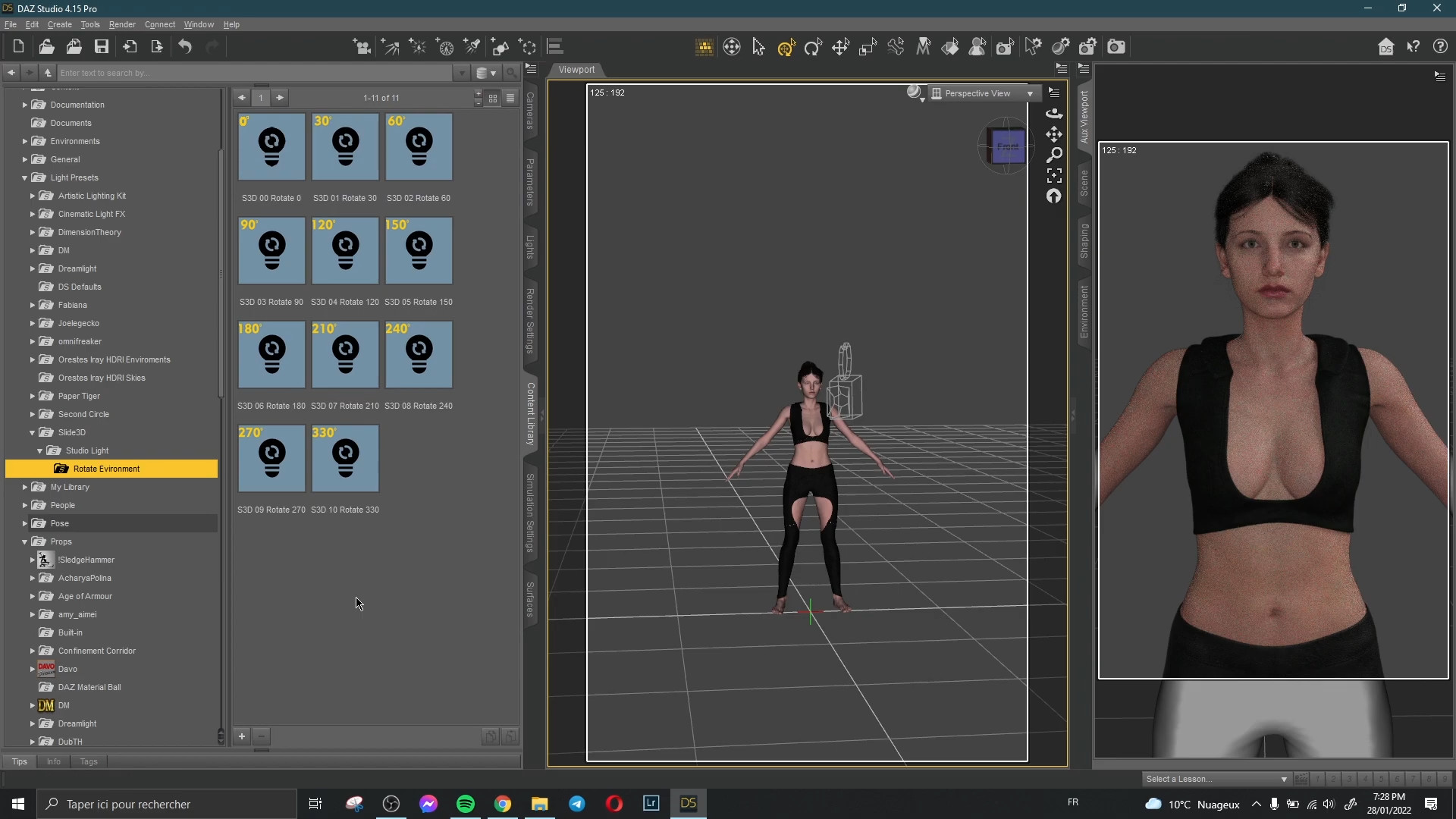This screenshot has height=819, width=1456.
Task: Open the Select a Lesson dropdown
Action: [x=1216, y=779]
